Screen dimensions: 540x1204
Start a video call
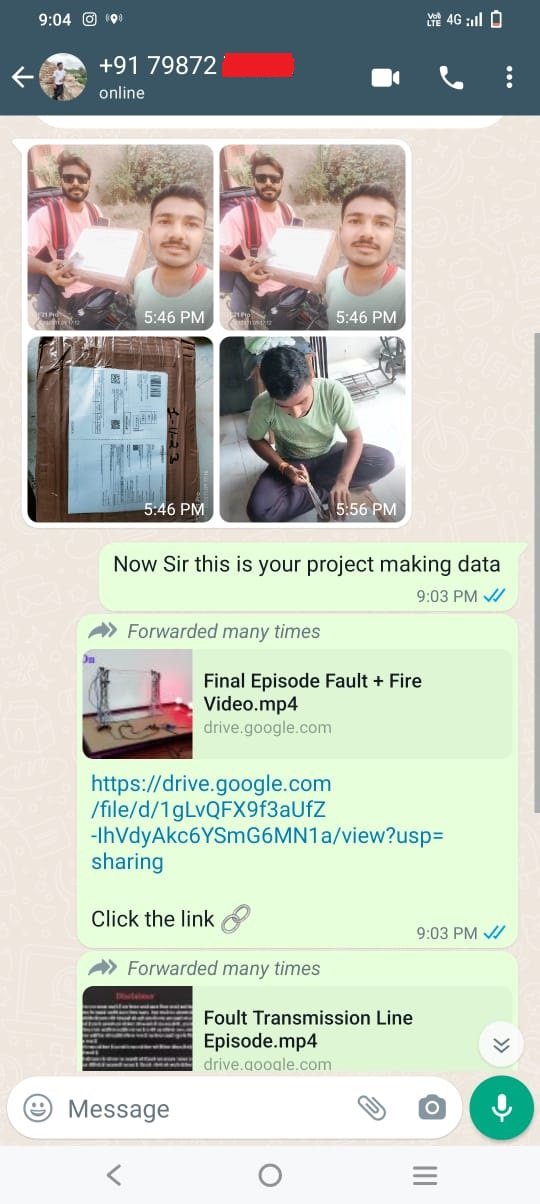click(385, 78)
